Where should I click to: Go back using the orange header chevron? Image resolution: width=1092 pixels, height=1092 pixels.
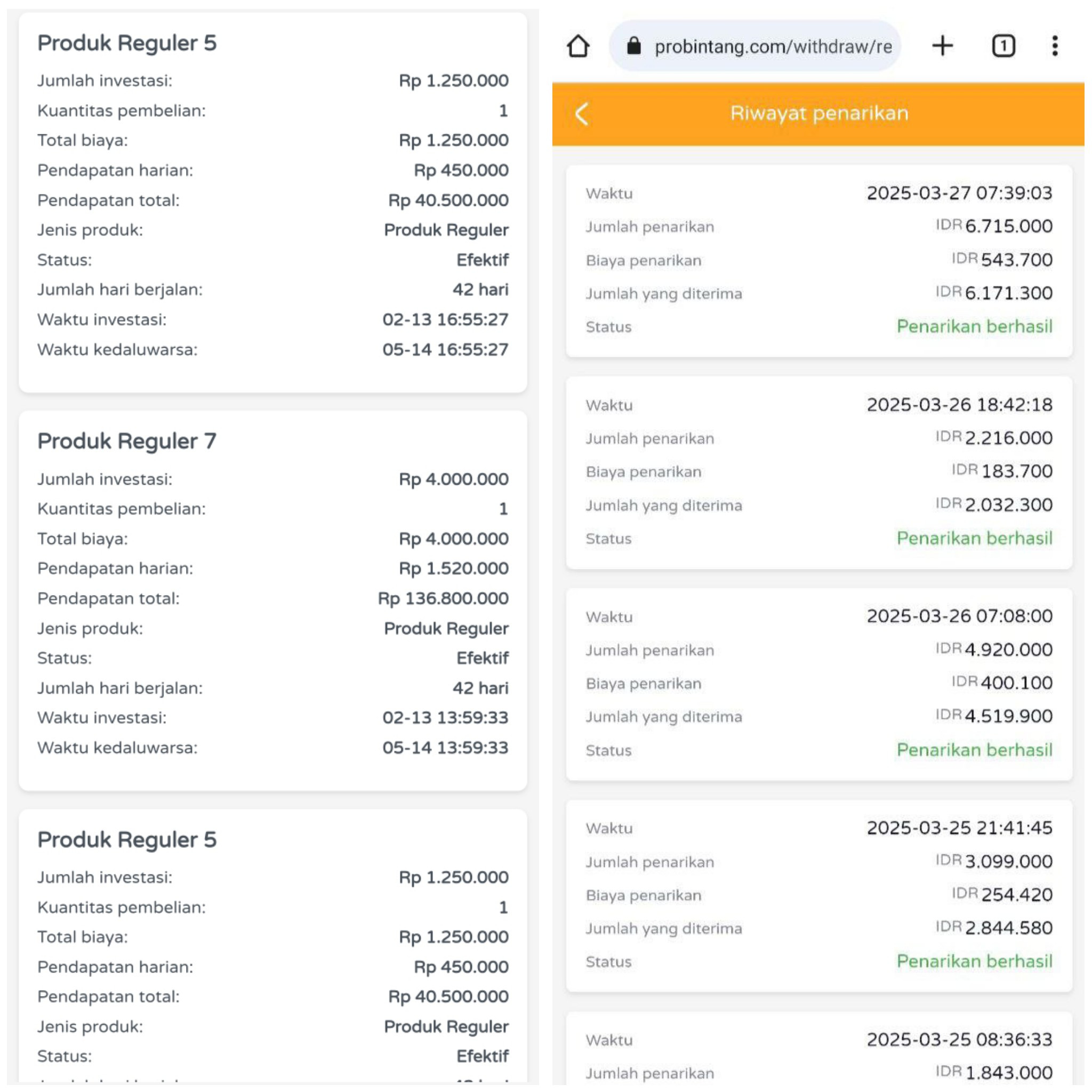[x=582, y=114]
